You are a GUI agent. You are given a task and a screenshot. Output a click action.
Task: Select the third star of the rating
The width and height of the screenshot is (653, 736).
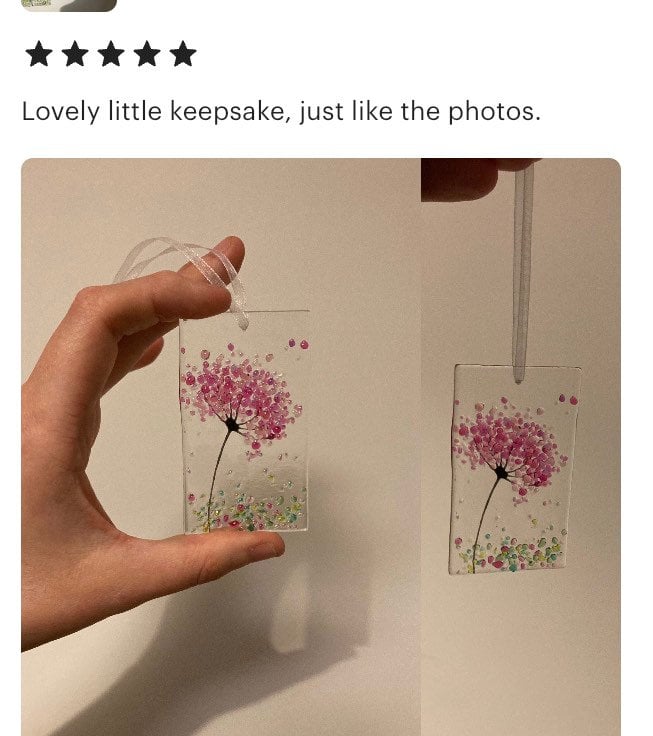point(111,54)
